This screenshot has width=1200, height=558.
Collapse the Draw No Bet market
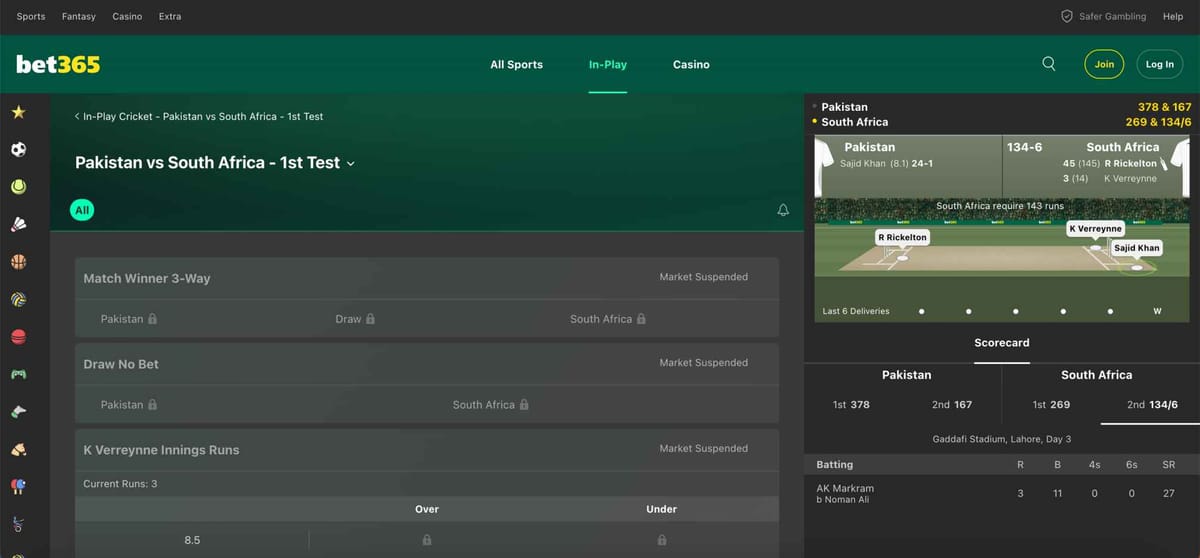click(x=427, y=364)
